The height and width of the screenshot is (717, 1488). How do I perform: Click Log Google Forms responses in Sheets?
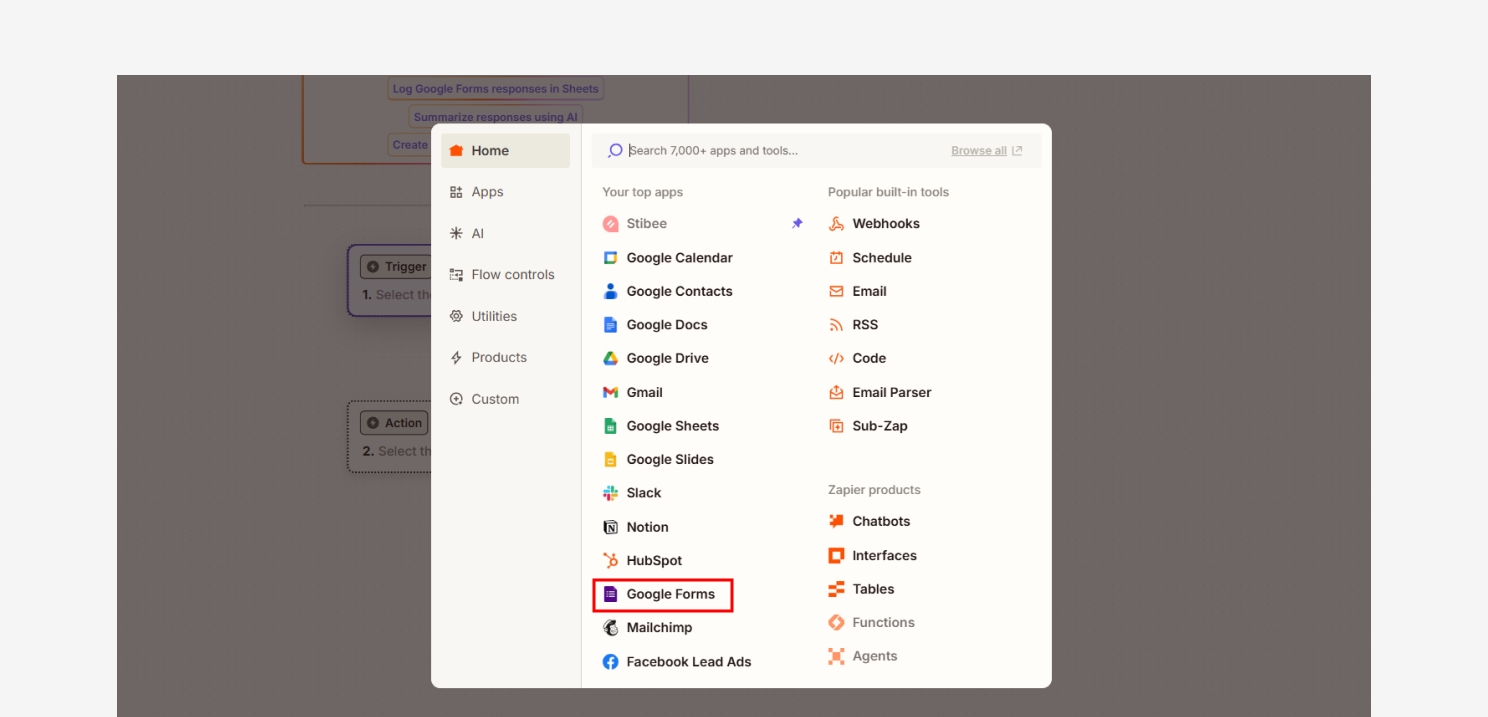click(x=495, y=89)
